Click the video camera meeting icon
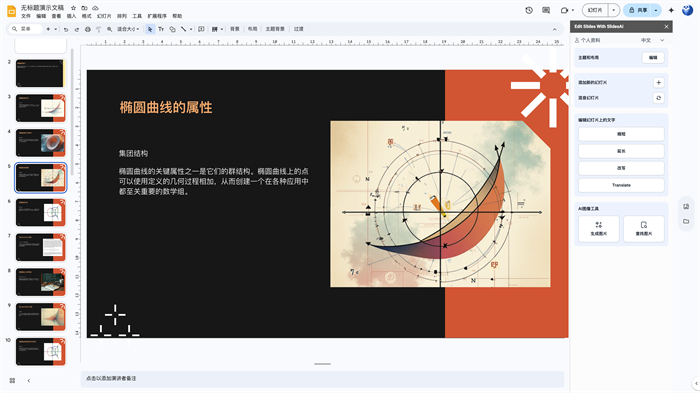Viewport: 700px width, 393px height. [564, 10]
